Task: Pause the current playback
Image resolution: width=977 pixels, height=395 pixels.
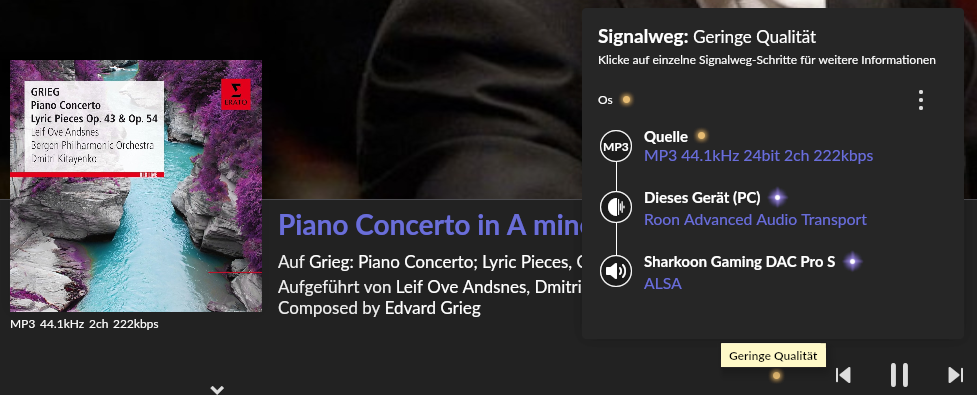Action: coord(899,375)
